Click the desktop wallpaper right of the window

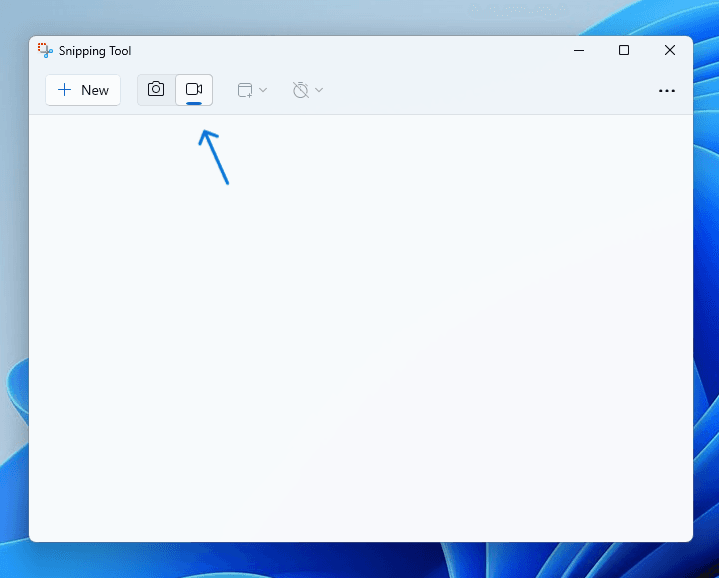(706, 300)
